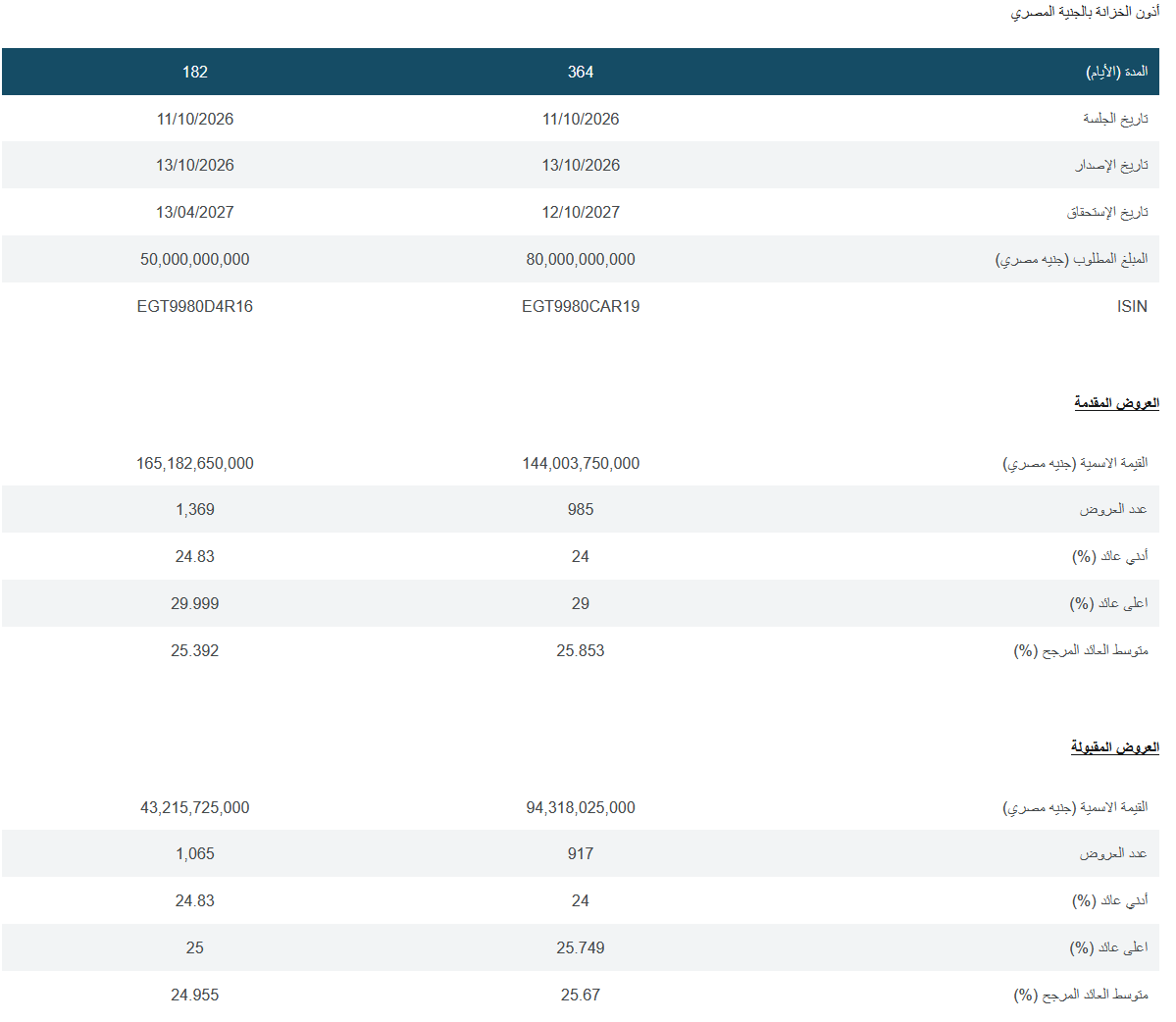Select highest yield '29.999'
The height and width of the screenshot is (1022, 1176).
195,603
